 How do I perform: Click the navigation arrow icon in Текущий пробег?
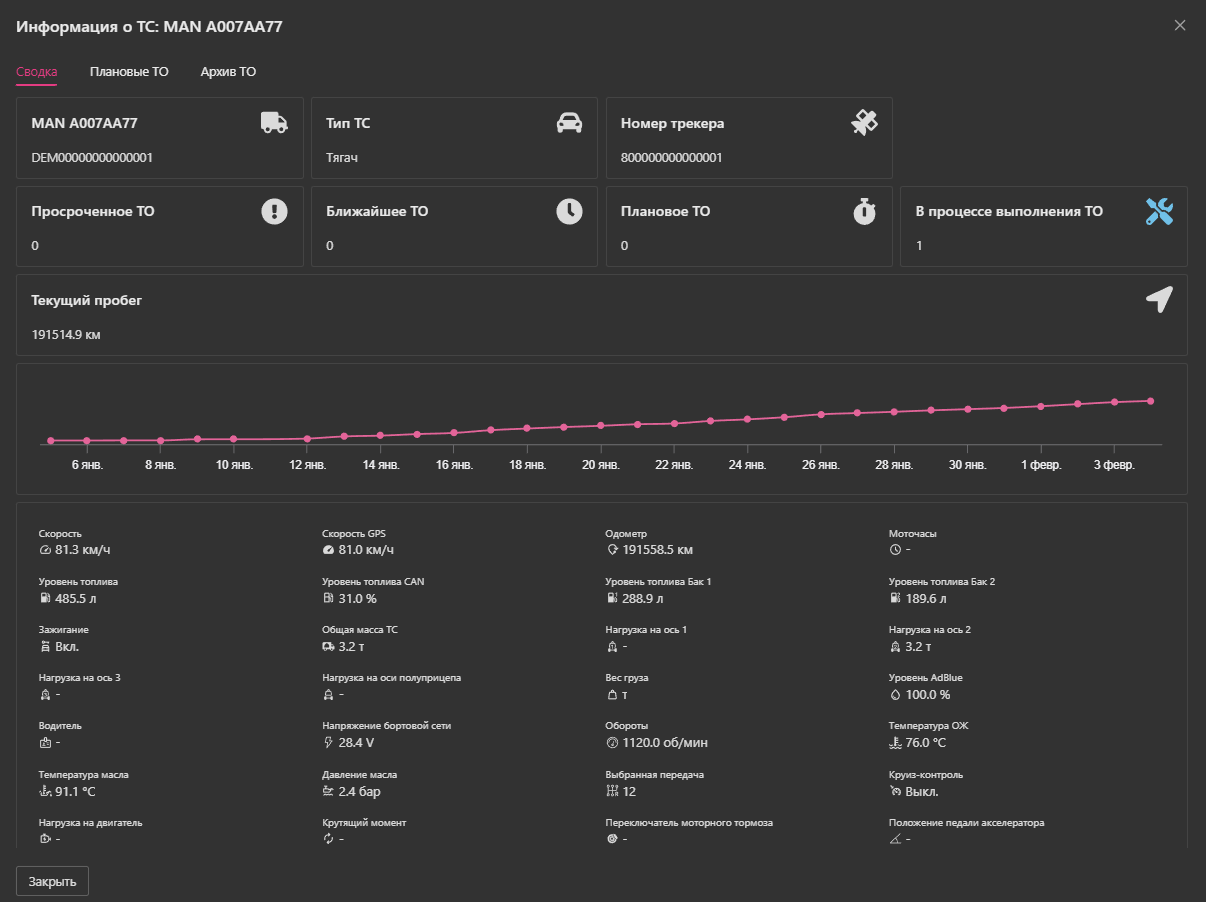(1159, 299)
